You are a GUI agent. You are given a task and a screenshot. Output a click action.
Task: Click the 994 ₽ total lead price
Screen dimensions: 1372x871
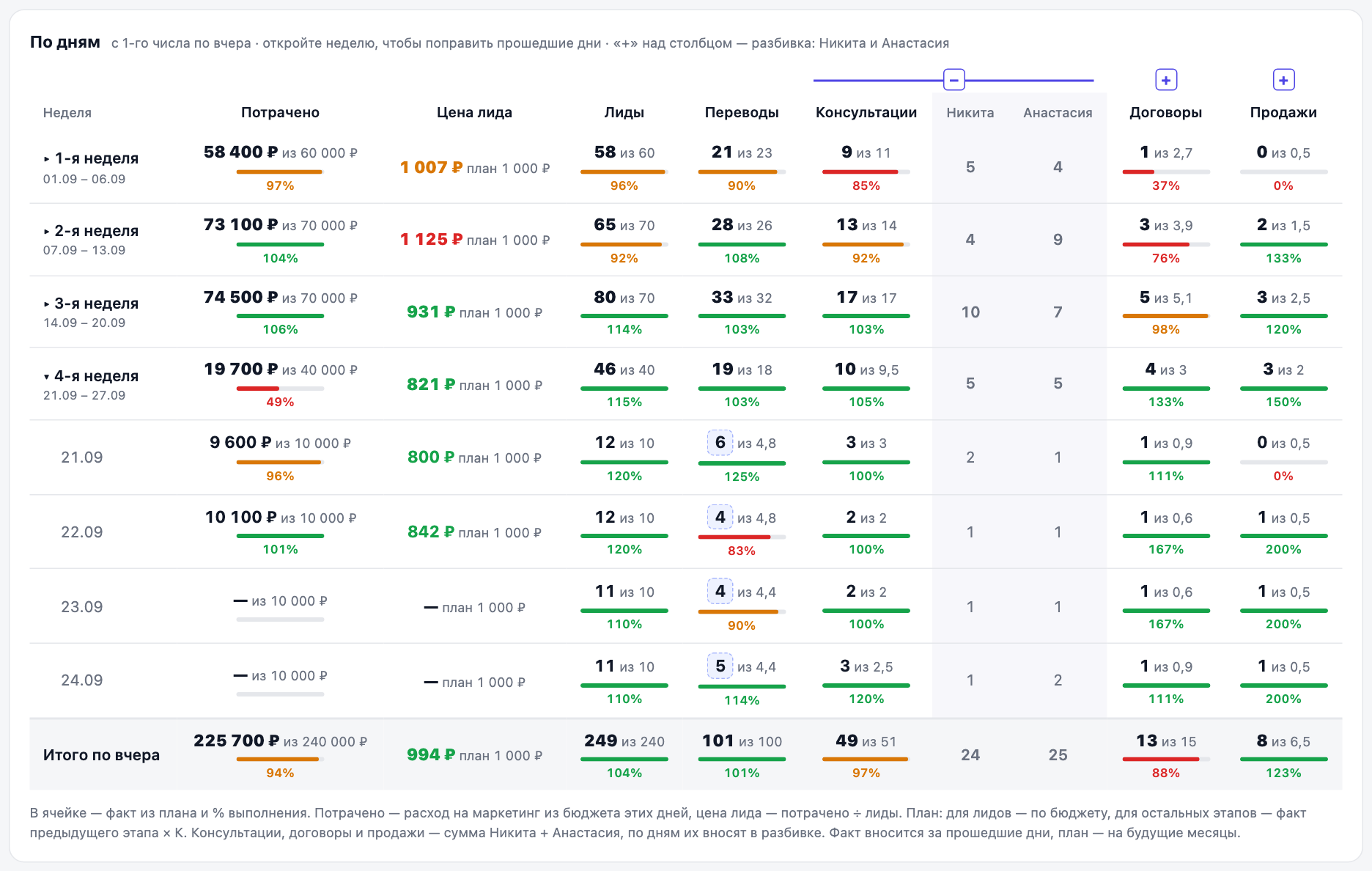coord(431,755)
